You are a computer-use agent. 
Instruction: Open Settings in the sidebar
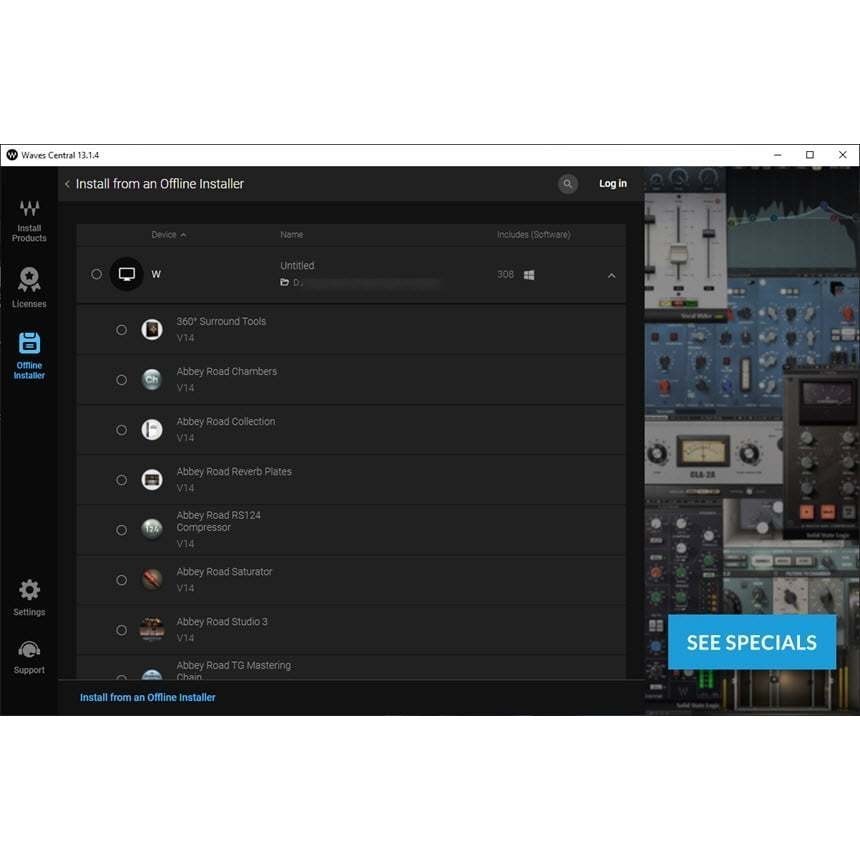click(x=29, y=597)
